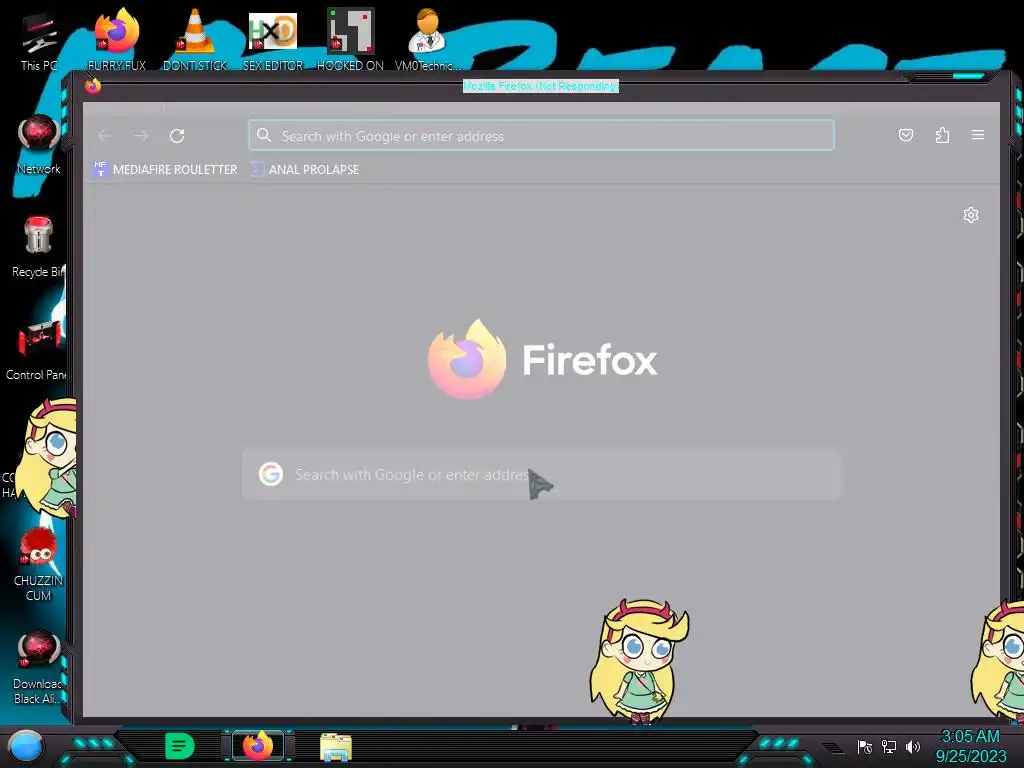Screen dimensions: 1024x768
Task: Open the green notes app in taskbar
Action: pyautogui.click(x=180, y=746)
